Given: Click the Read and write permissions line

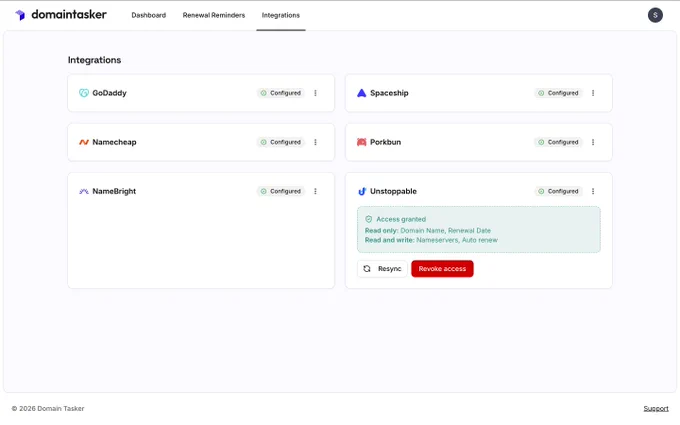Looking at the screenshot, I should point(432,240).
